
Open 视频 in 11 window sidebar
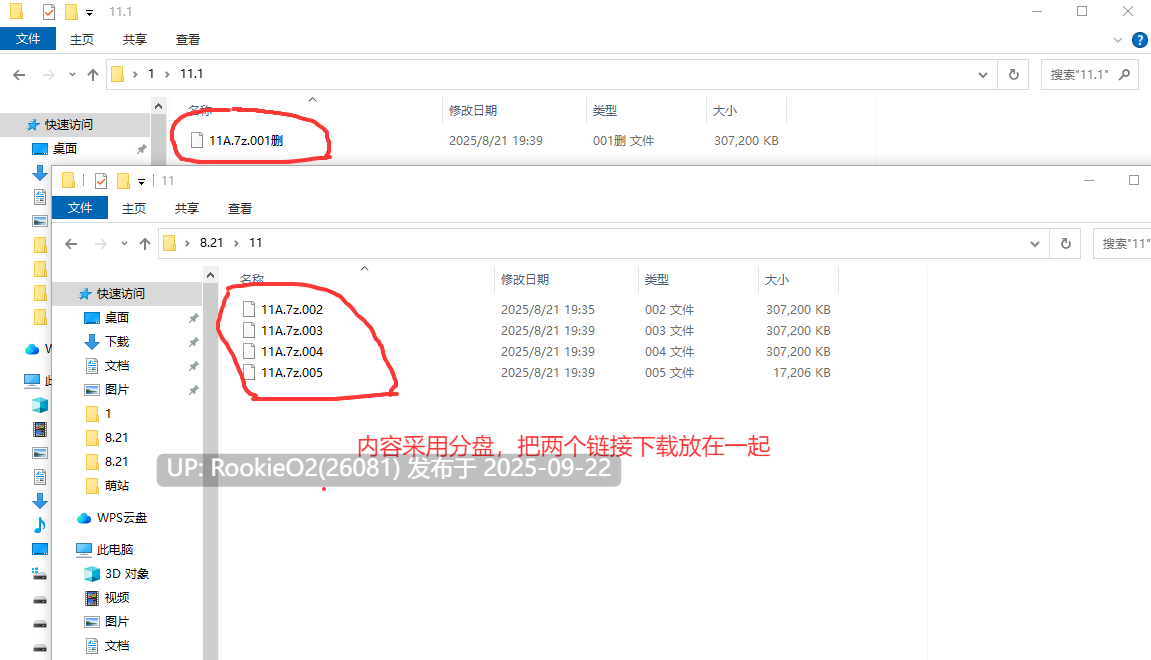[117, 598]
